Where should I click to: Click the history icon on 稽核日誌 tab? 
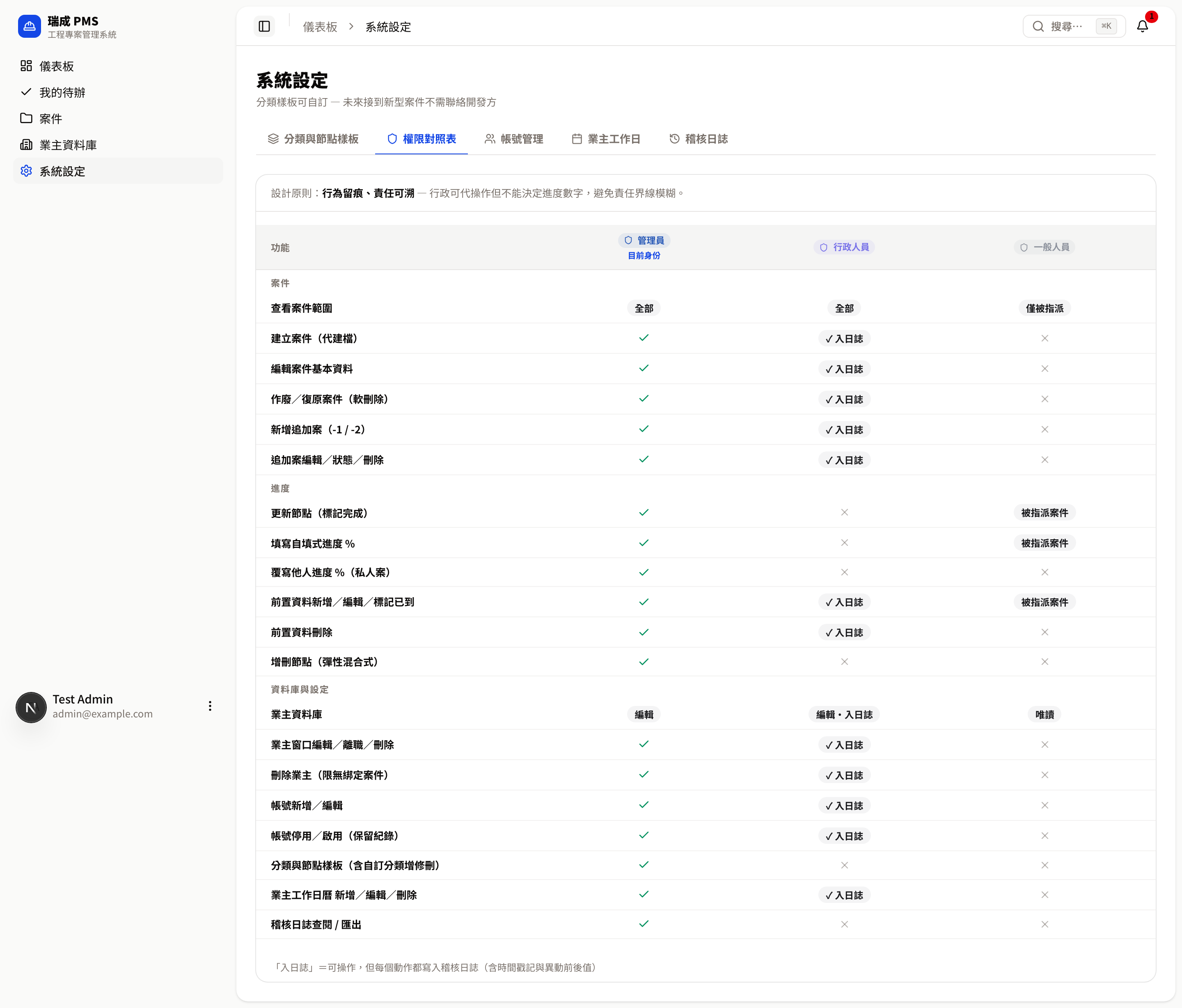[x=674, y=139]
